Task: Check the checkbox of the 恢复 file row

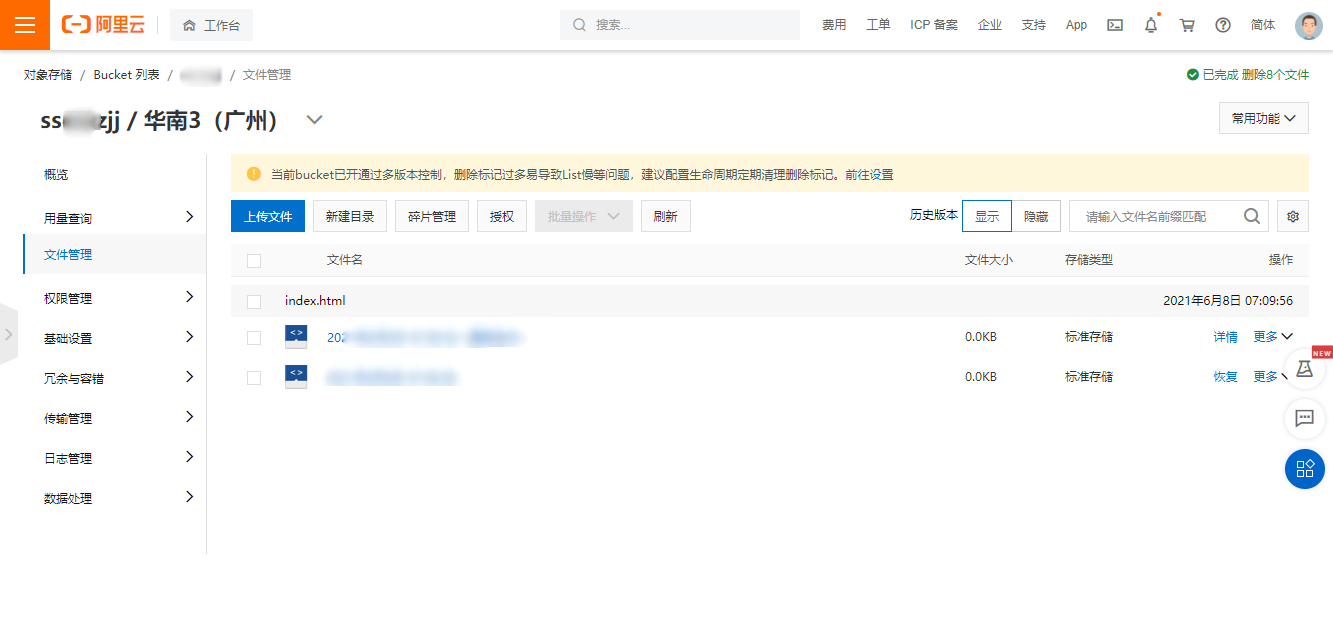Action: pos(254,377)
